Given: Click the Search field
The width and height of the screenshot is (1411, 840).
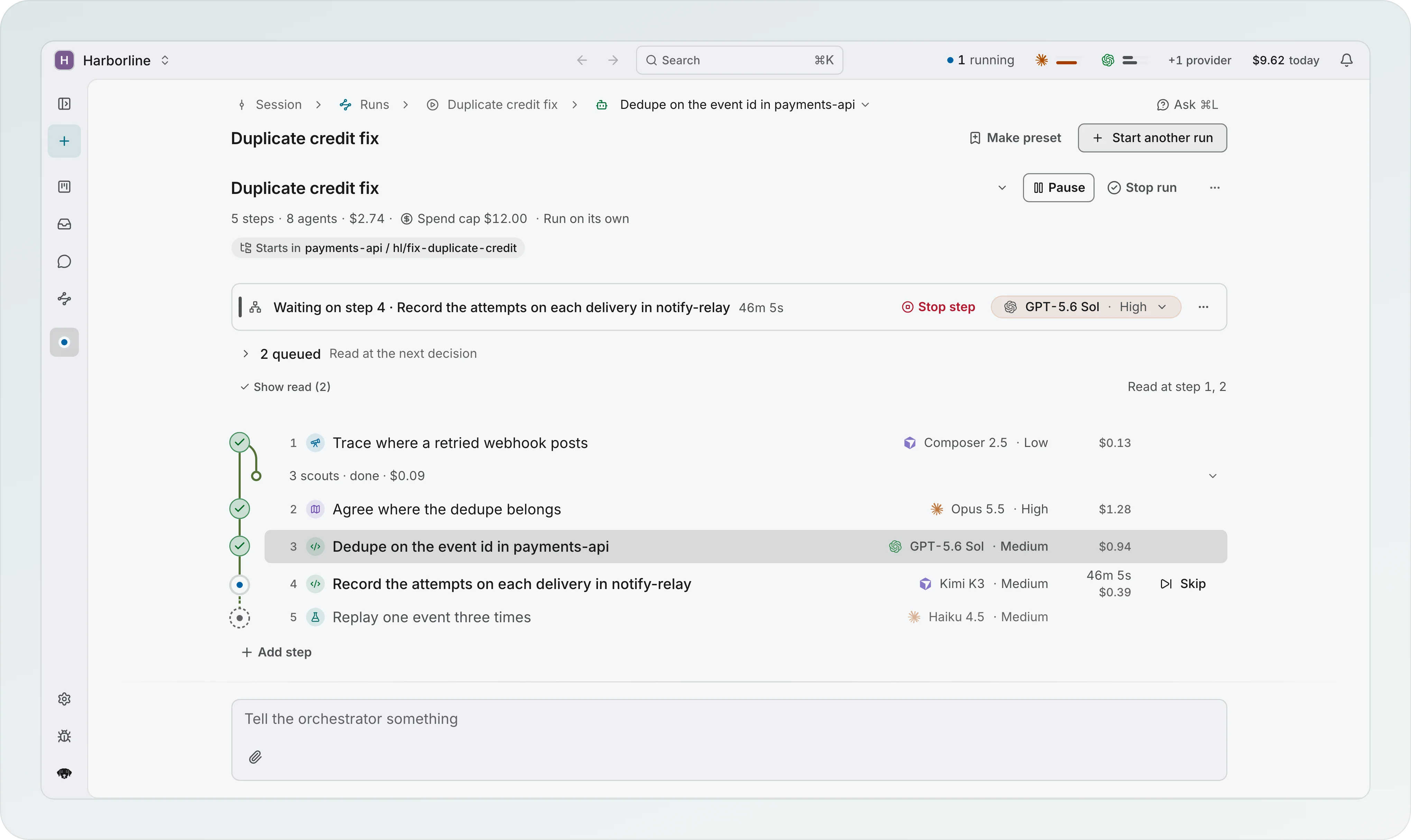Looking at the screenshot, I should [x=739, y=60].
